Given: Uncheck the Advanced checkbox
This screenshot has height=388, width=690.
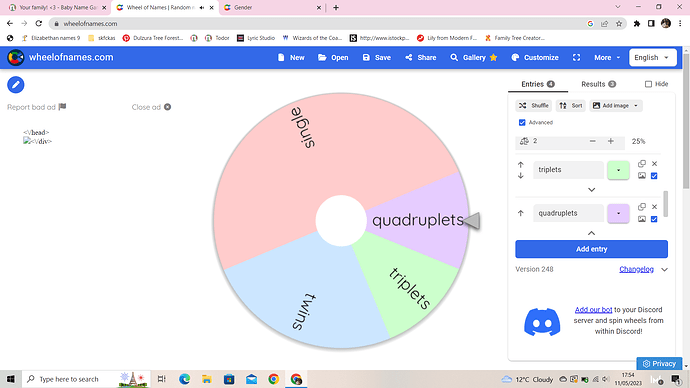Looking at the screenshot, I should coord(522,122).
